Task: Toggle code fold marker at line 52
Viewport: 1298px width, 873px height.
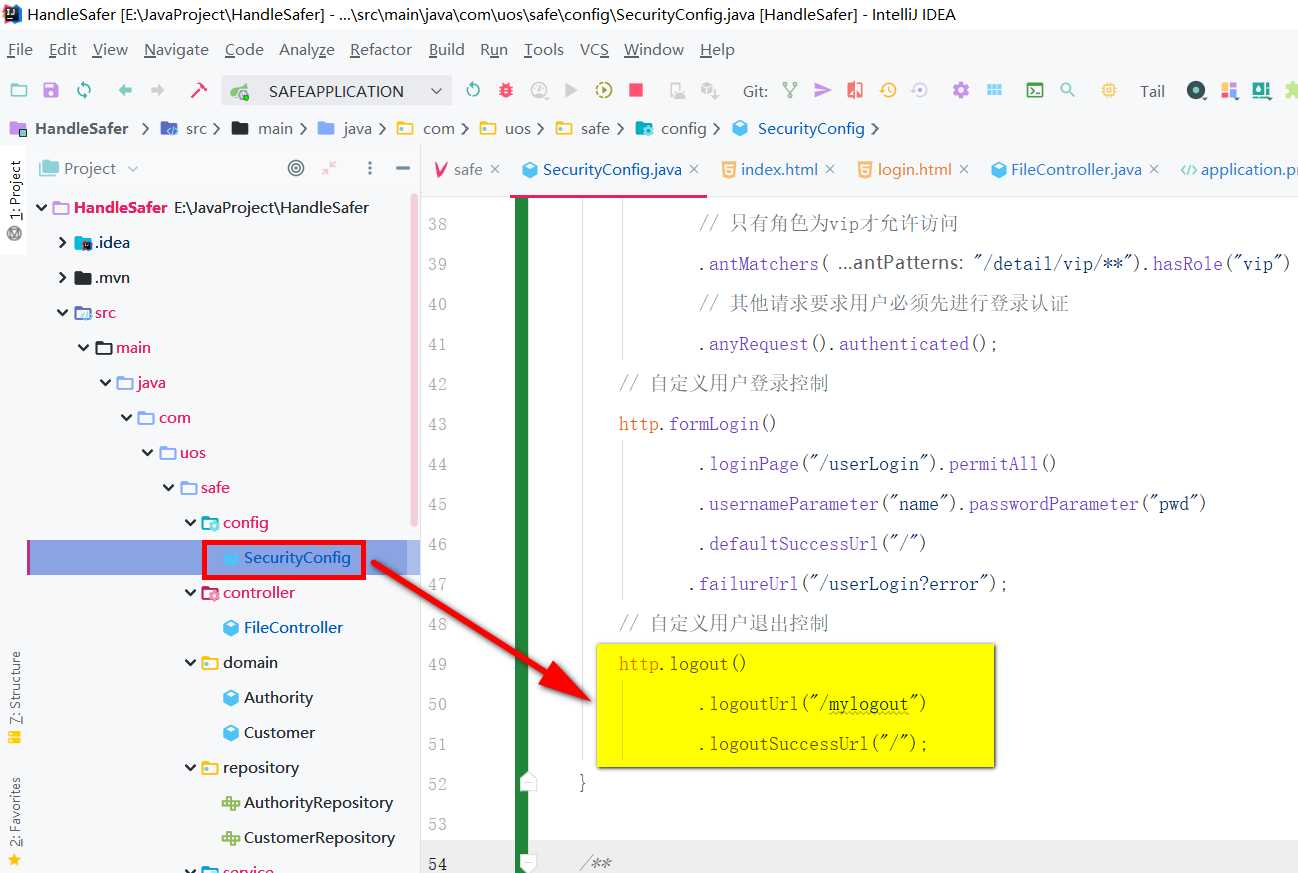Action: pyautogui.click(x=528, y=782)
